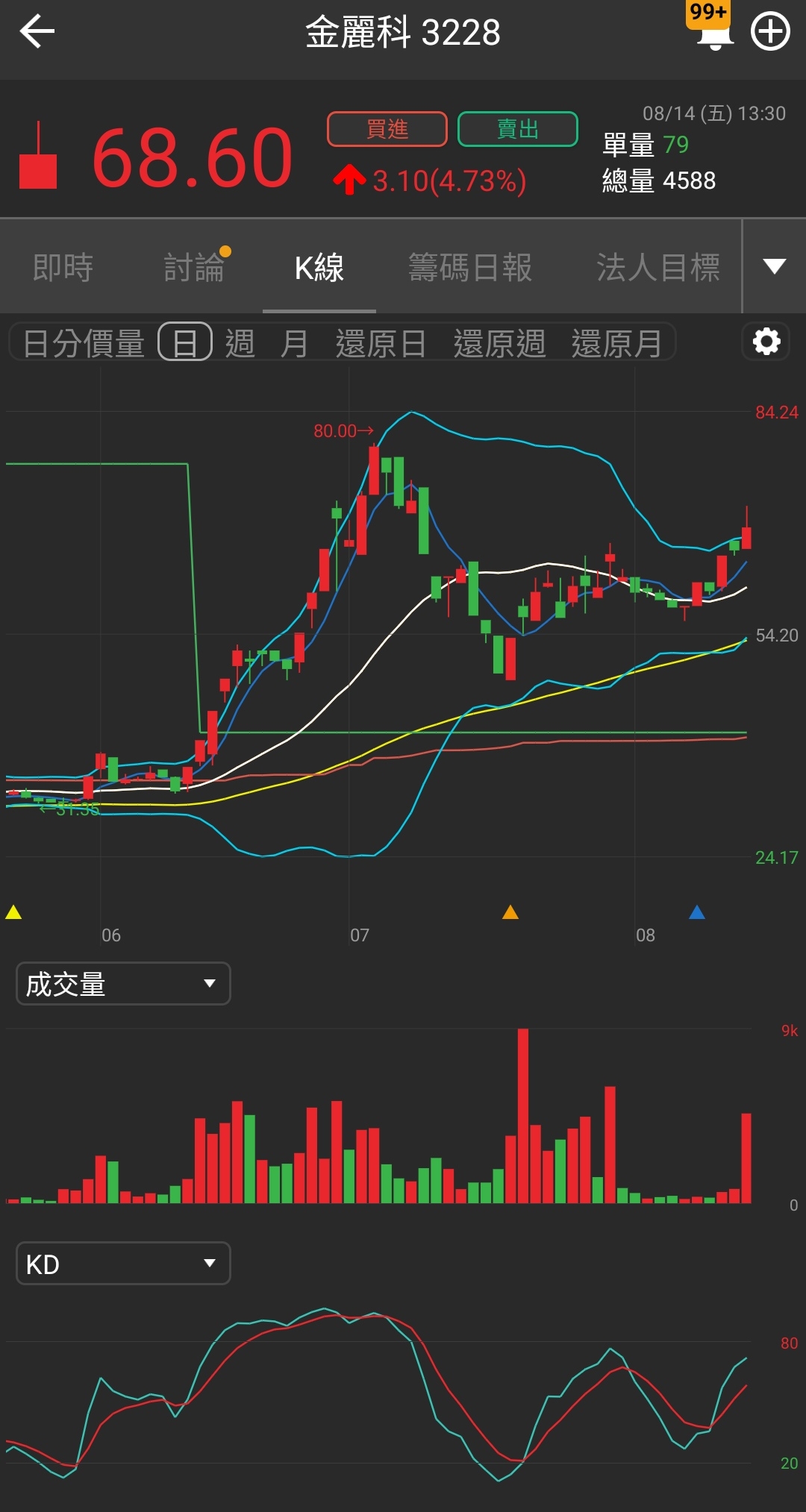806x1512 pixels.
Task: Tap the plus circle add icon
Action: [x=770, y=32]
